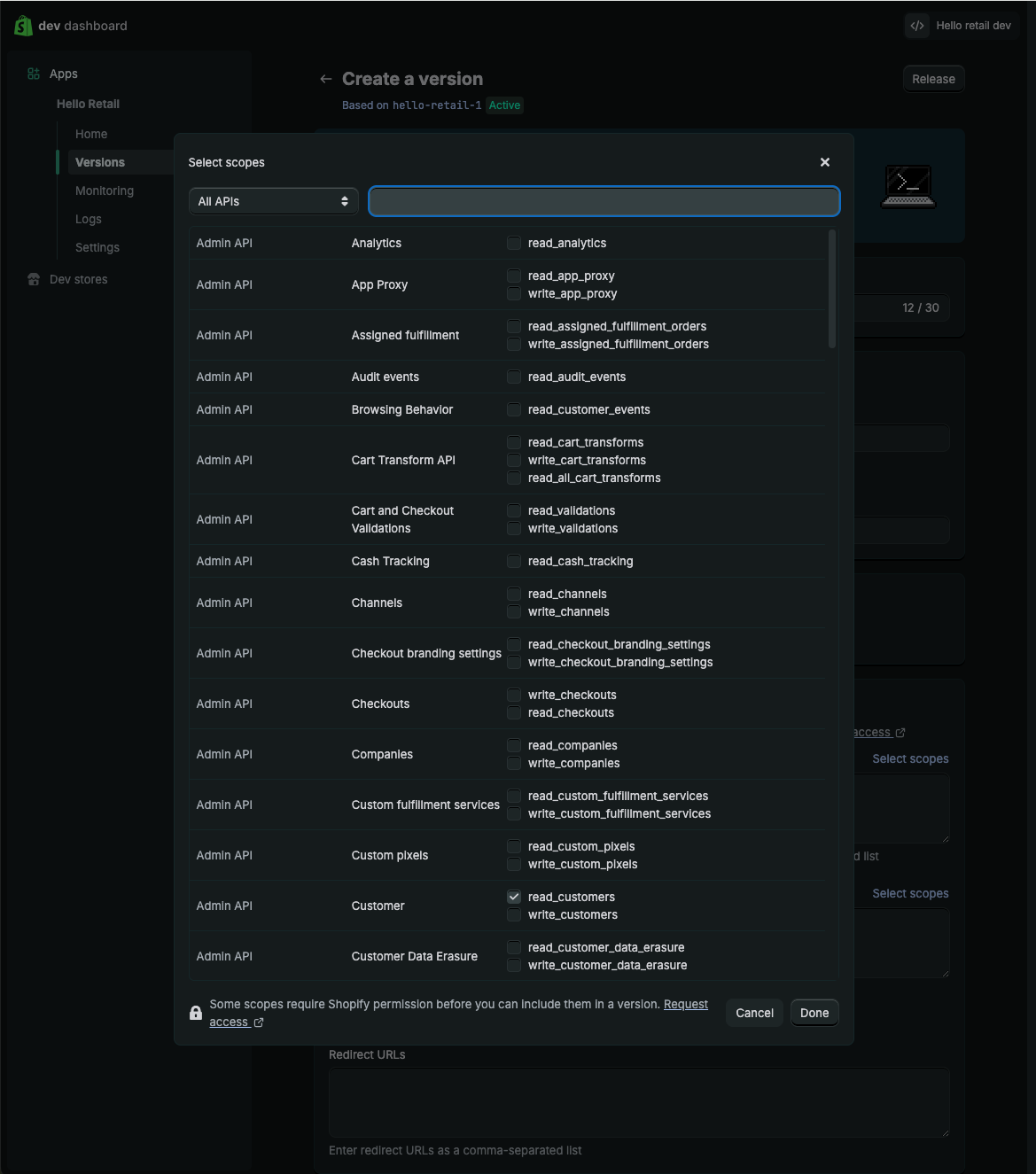Enable the read_analytics scope checkbox
This screenshot has width=1036, height=1174.
pyautogui.click(x=514, y=243)
